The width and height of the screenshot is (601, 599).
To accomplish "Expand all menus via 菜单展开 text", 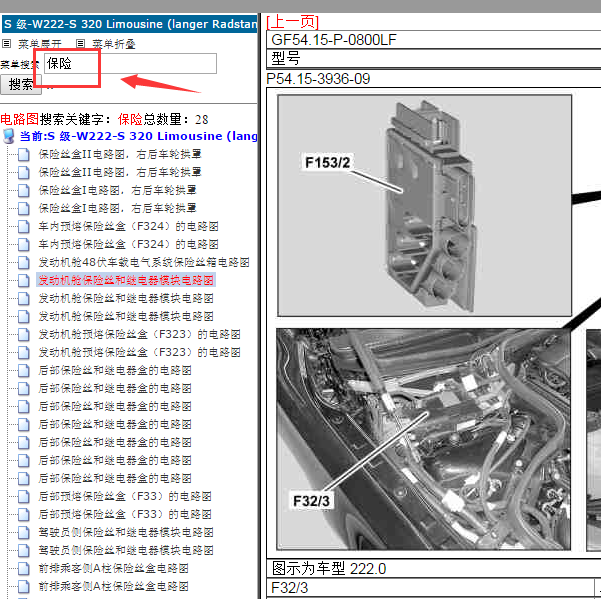I will click(39, 44).
